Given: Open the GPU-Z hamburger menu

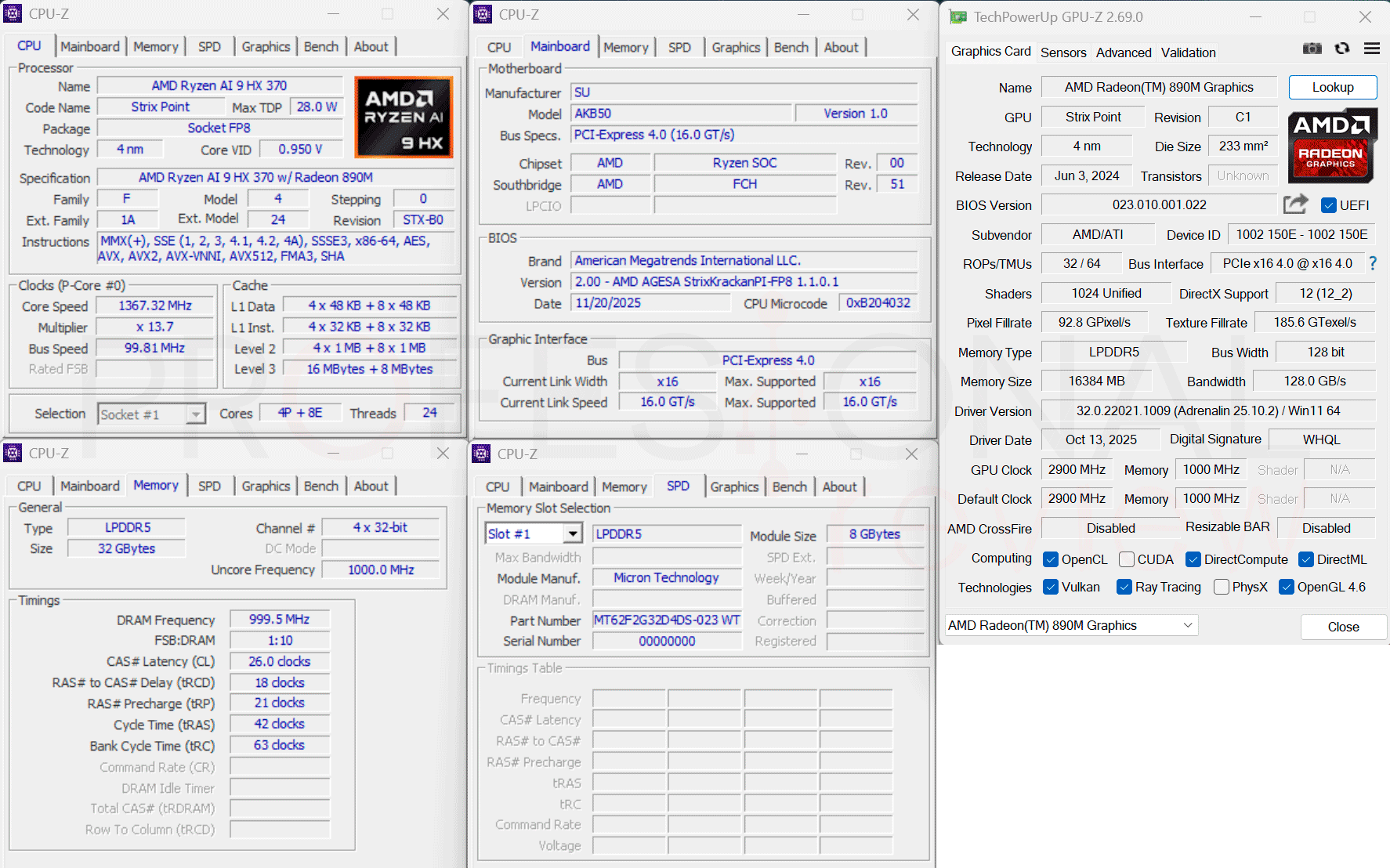Looking at the screenshot, I should pos(1371,49).
